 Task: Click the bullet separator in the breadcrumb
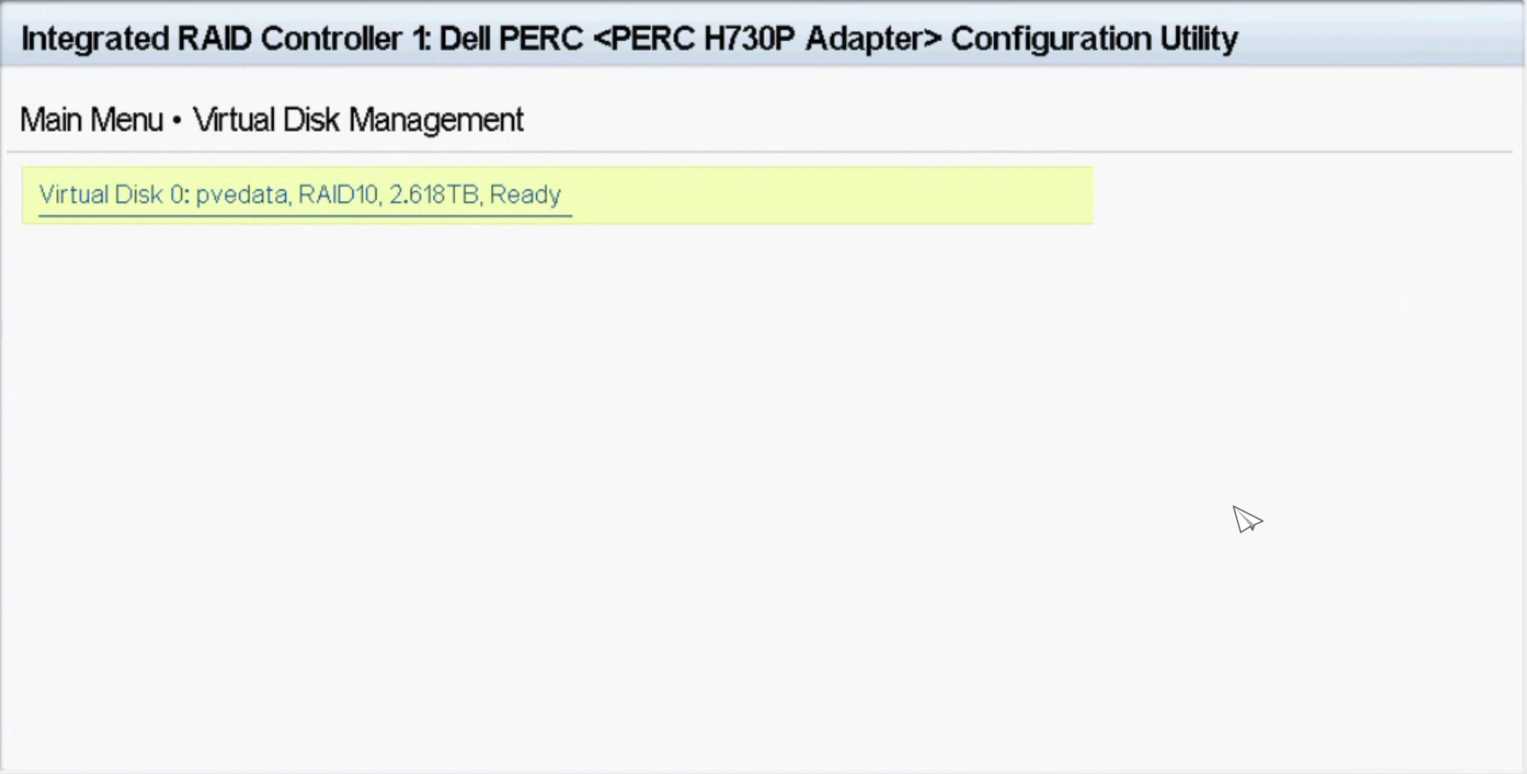click(177, 121)
